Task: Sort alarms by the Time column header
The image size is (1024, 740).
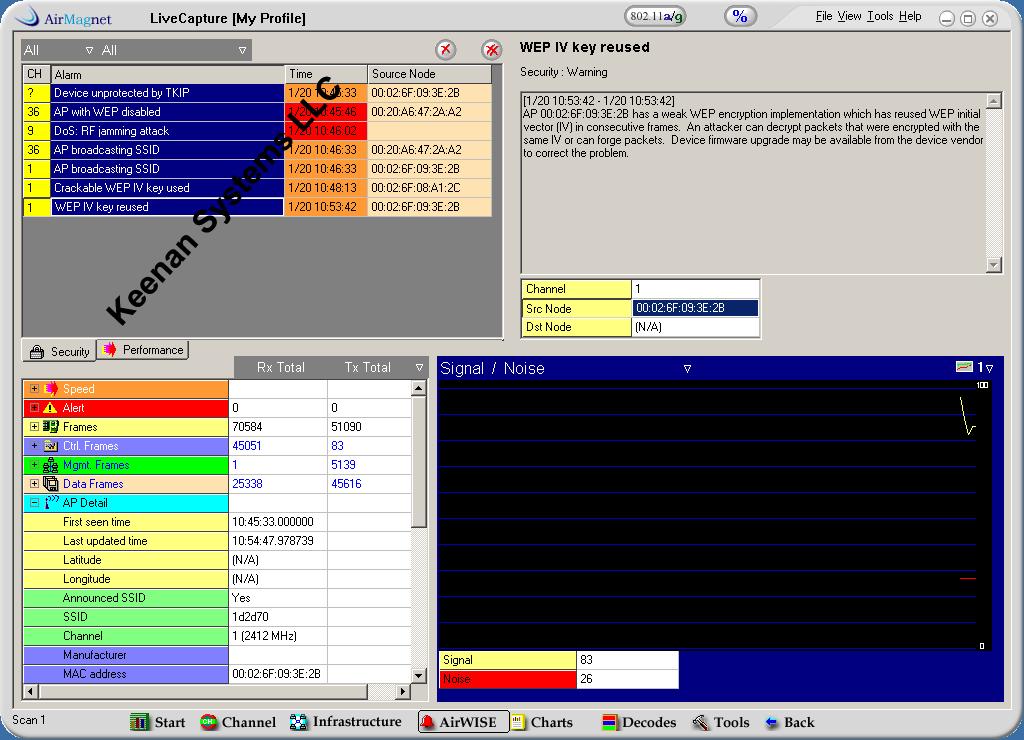Action: (326, 74)
